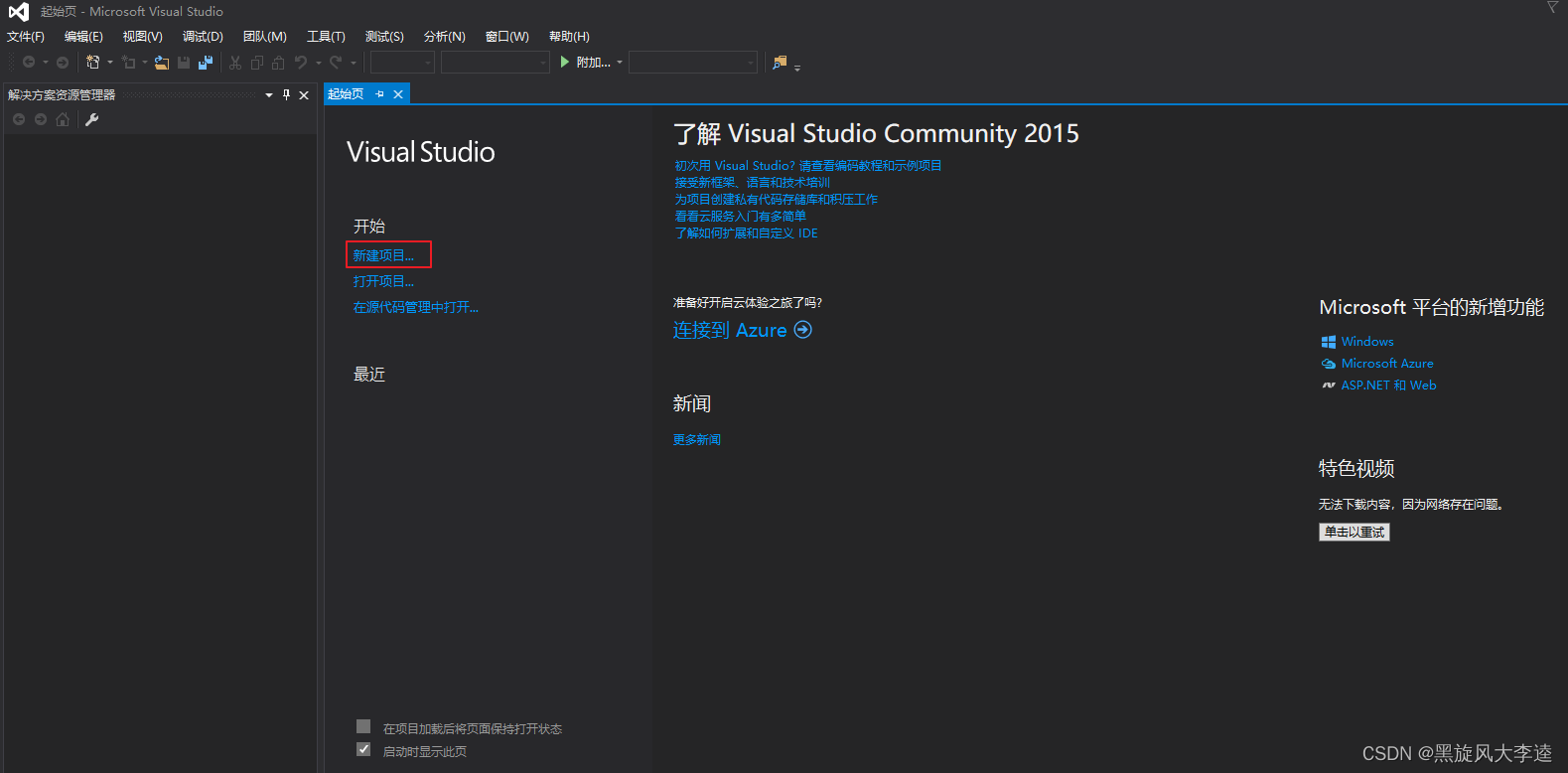This screenshot has height=773, width=1568.
Task: Click the Redo arrow icon
Action: point(336,62)
